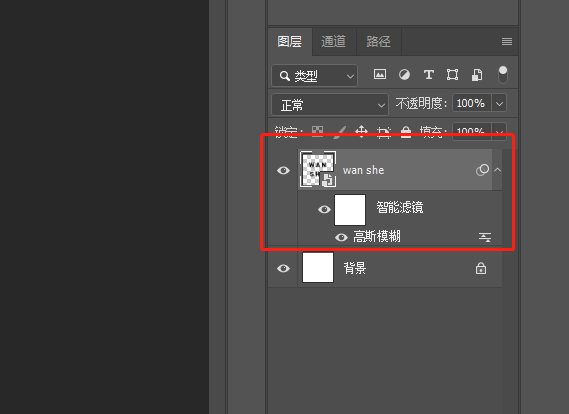
Task: Open the layers panel flyout menu
Action: 507,42
